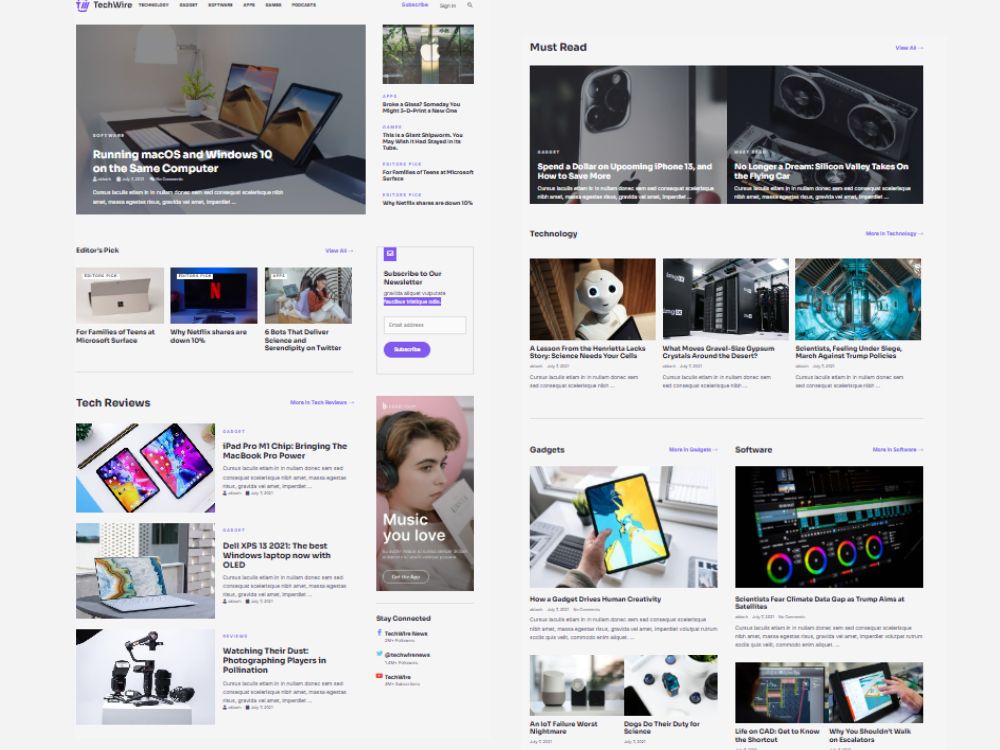Click the TechWire logo icon
The height and width of the screenshot is (750, 1000).
[82, 5]
